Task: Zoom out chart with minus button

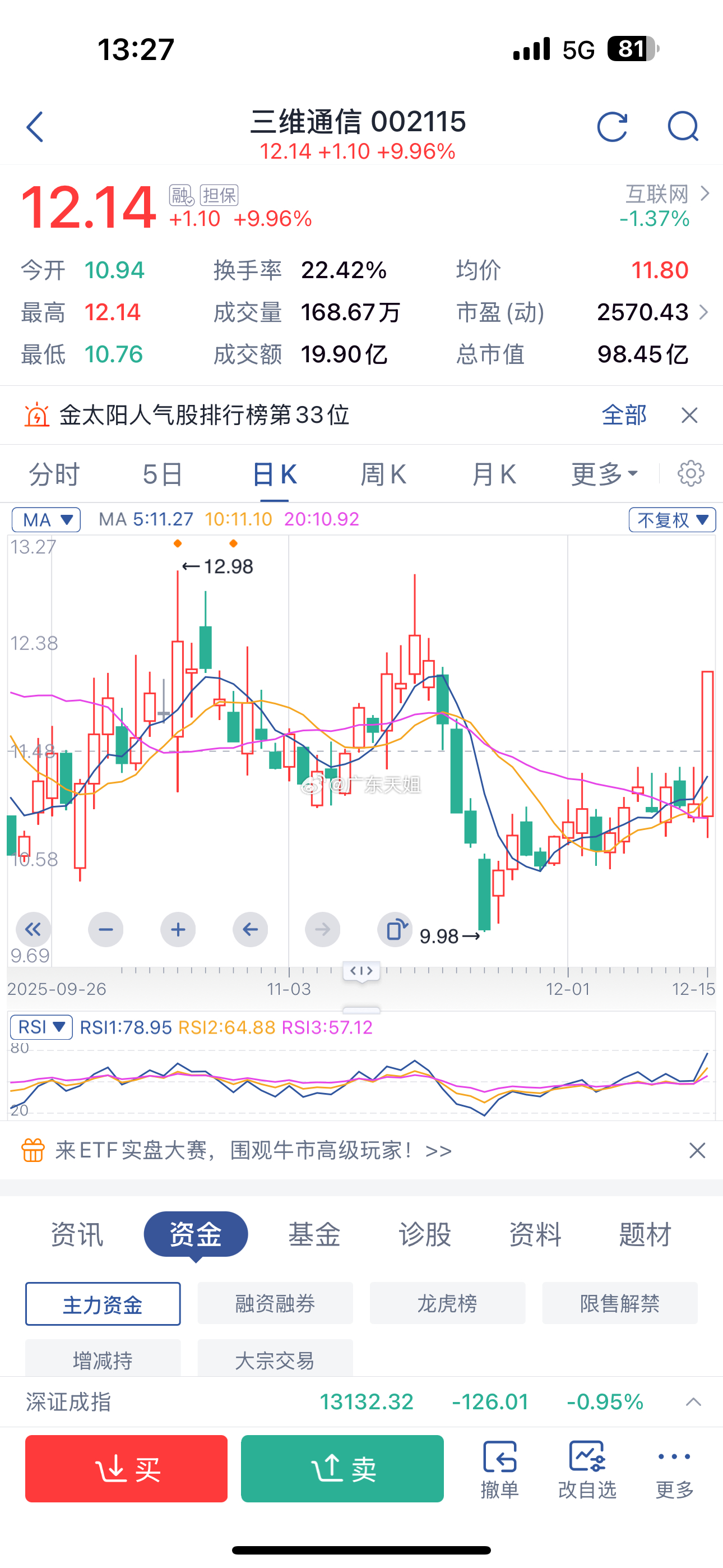Action: click(x=106, y=929)
